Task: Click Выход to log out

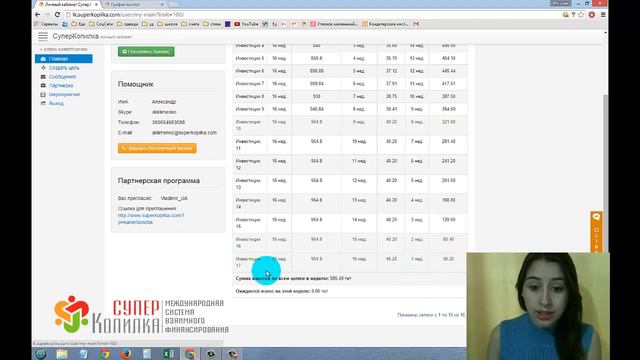Action: click(56, 104)
